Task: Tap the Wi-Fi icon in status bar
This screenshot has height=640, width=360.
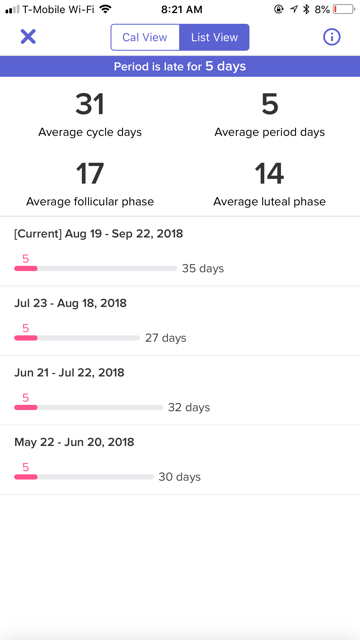Action: [x=106, y=9]
